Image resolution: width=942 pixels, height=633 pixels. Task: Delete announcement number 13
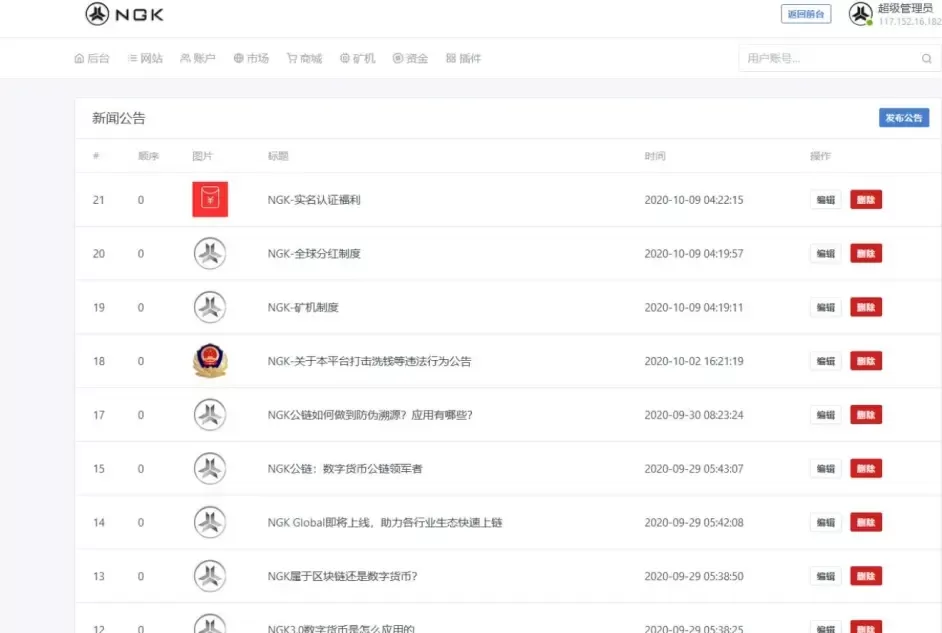tap(866, 576)
